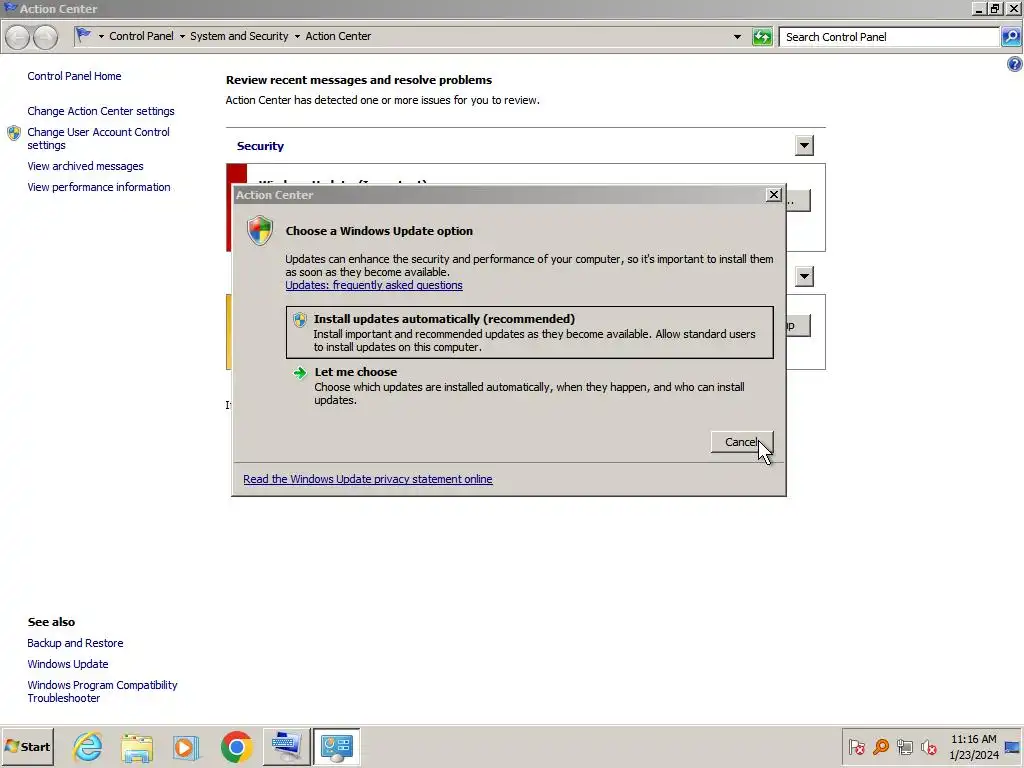This screenshot has width=1024, height=768.
Task: Open Windows Program Compatibility Troubleshooter
Action: [x=102, y=691]
